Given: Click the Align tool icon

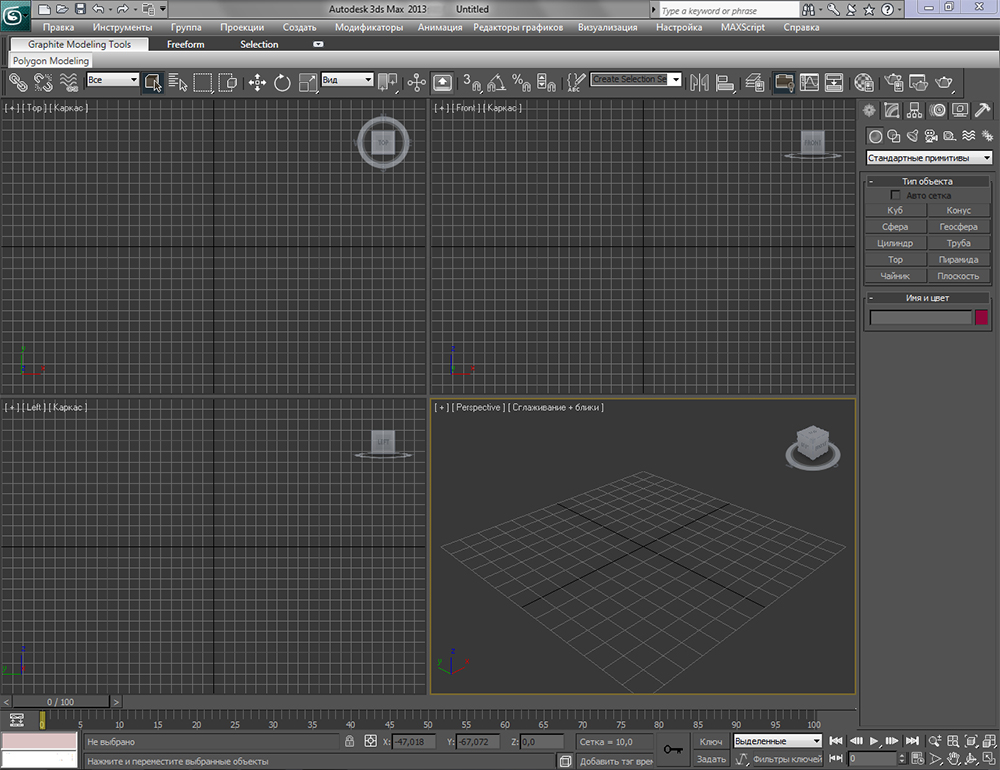Looking at the screenshot, I should point(724,82).
